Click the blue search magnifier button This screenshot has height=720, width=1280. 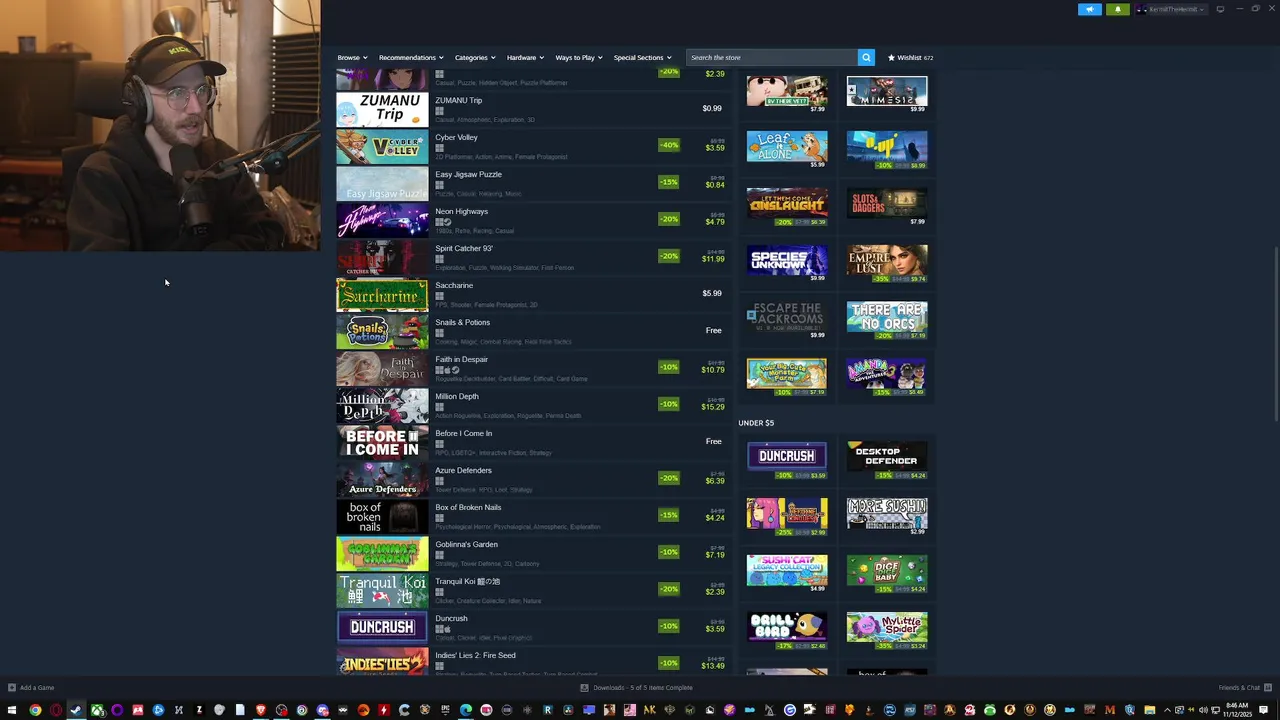866,58
